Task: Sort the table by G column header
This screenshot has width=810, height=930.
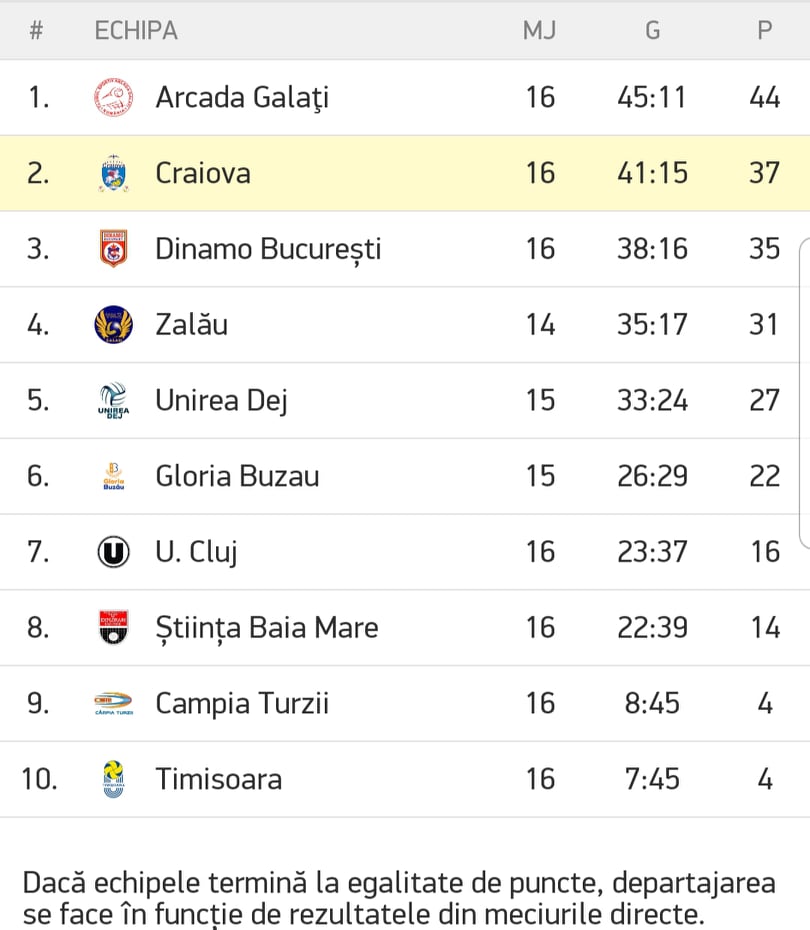Action: click(652, 31)
